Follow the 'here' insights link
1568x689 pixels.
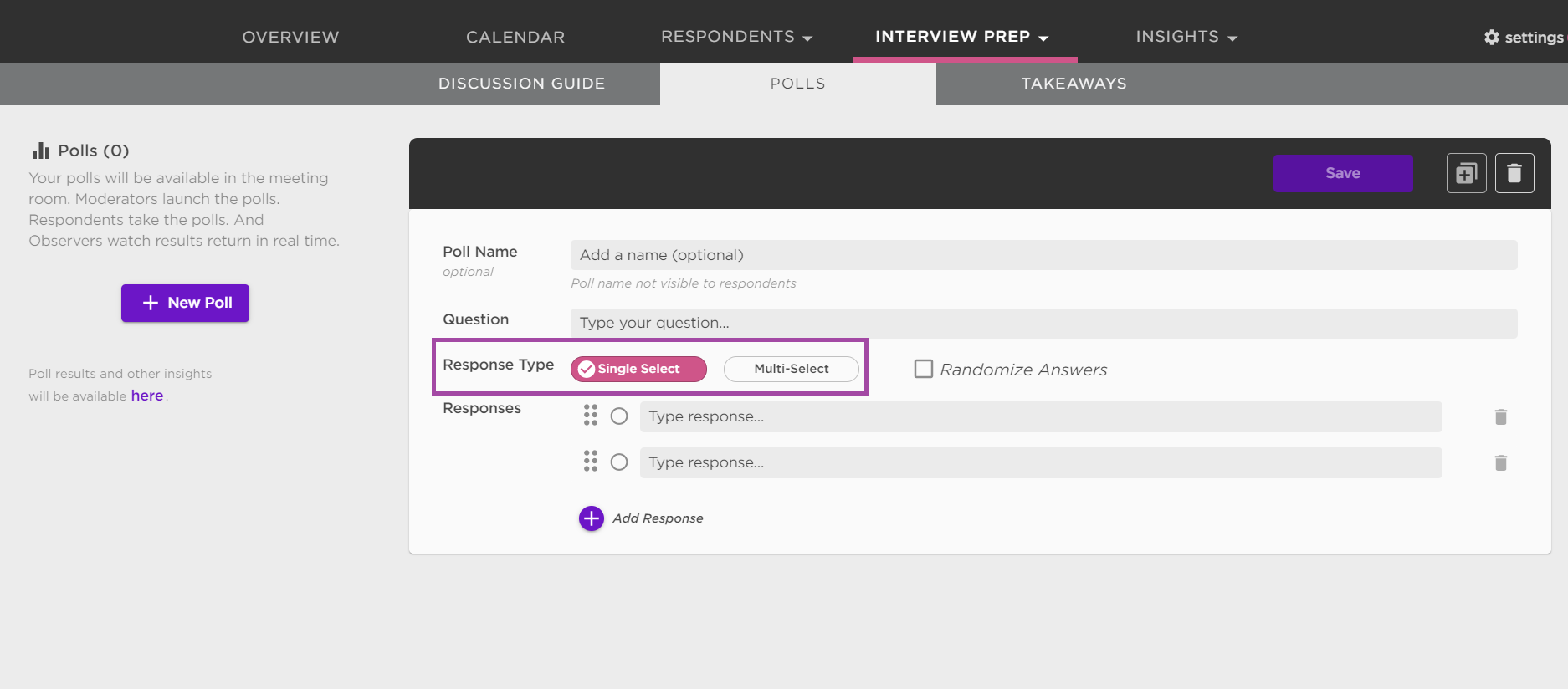(x=146, y=396)
